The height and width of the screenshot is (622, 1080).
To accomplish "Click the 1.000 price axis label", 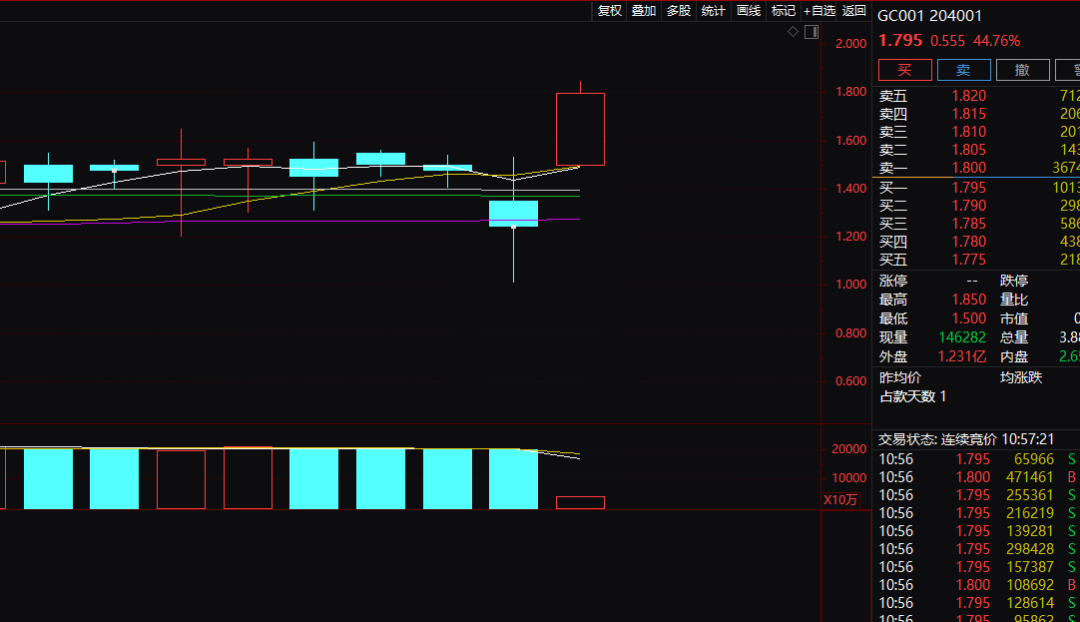I will click(x=851, y=284).
